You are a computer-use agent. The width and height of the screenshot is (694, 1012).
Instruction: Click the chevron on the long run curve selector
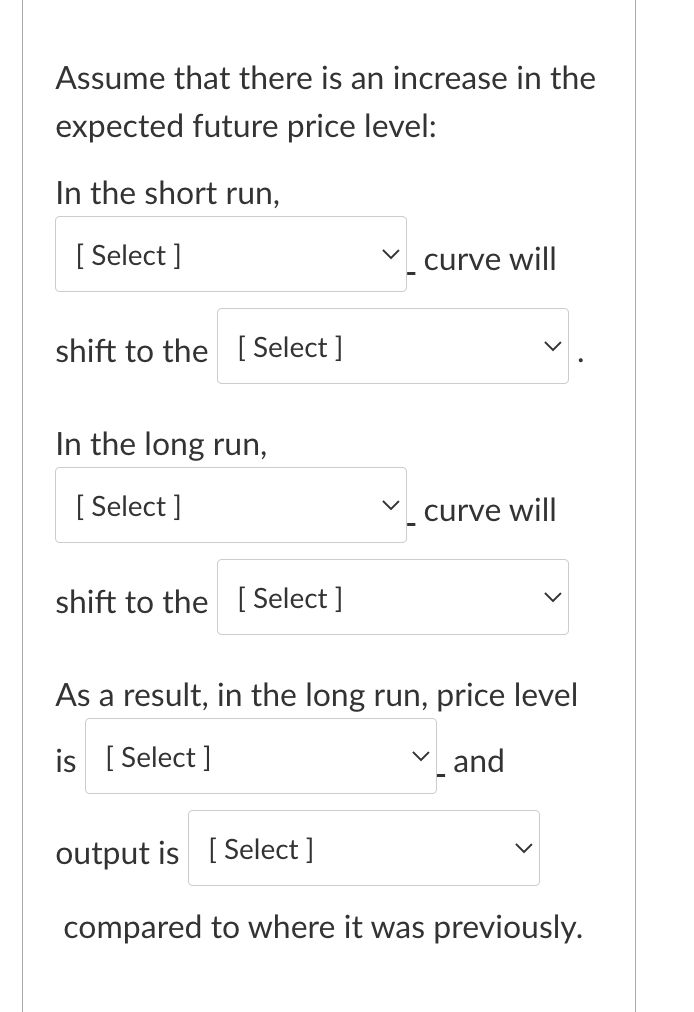pyautogui.click(x=390, y=505)
